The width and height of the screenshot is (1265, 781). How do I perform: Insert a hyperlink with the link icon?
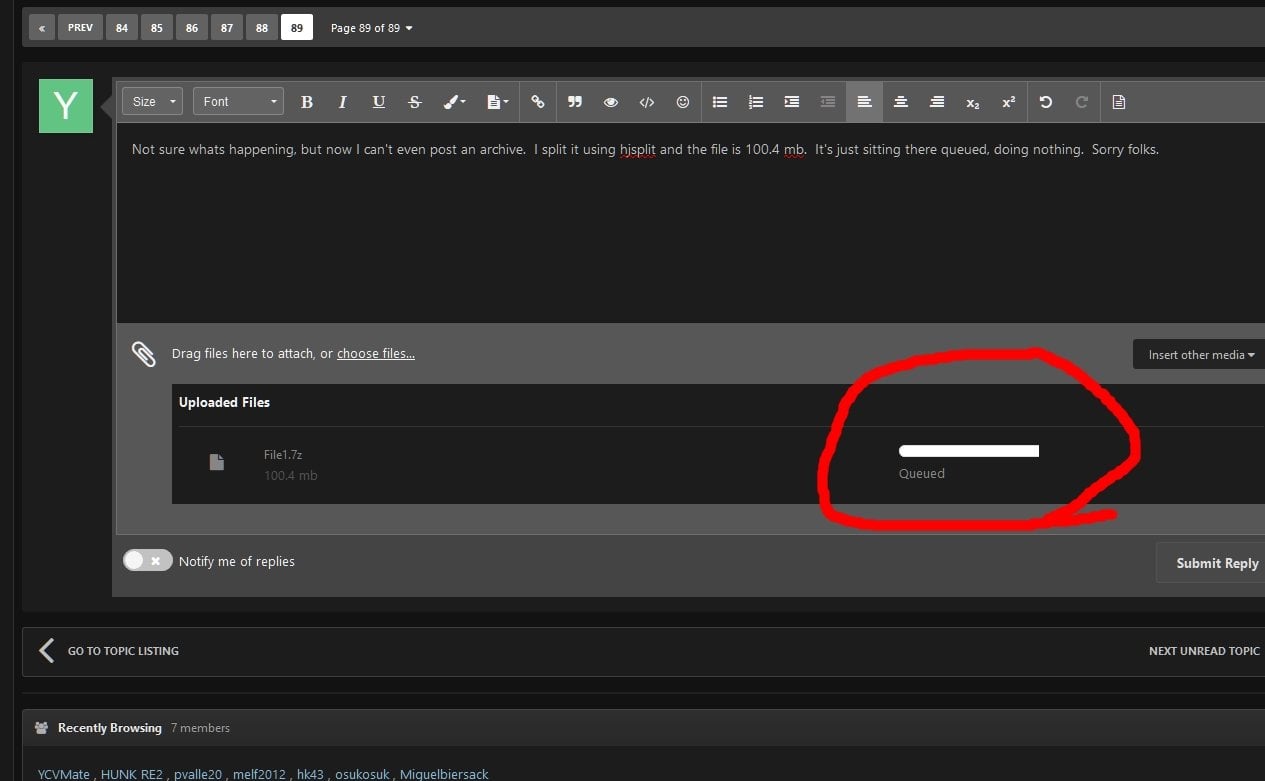[x=538, y=102]
